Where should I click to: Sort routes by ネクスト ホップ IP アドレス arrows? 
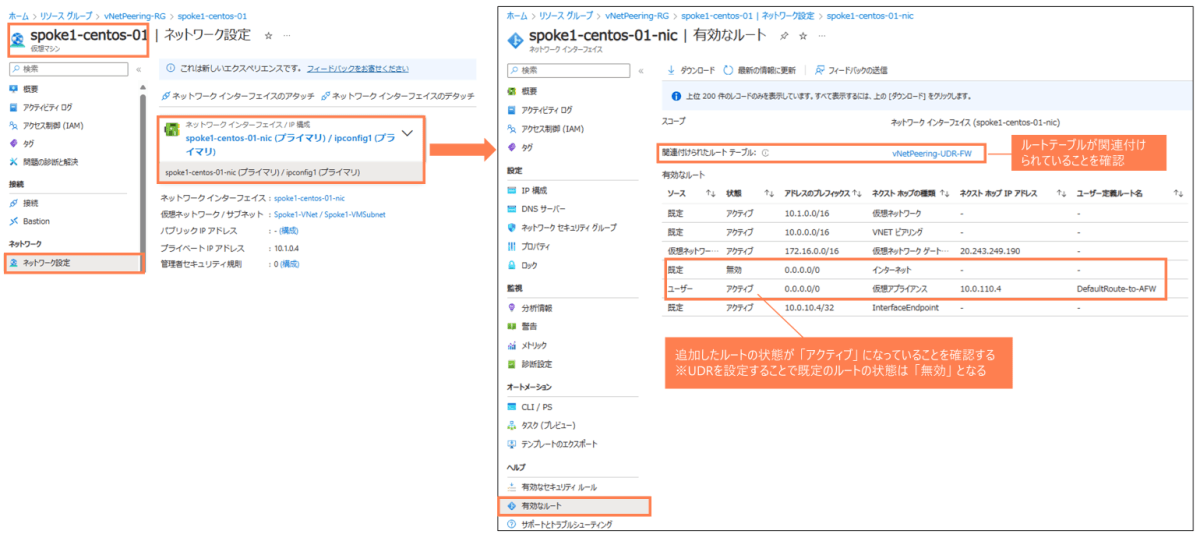pyautogui.click(x=1061, y=193)
